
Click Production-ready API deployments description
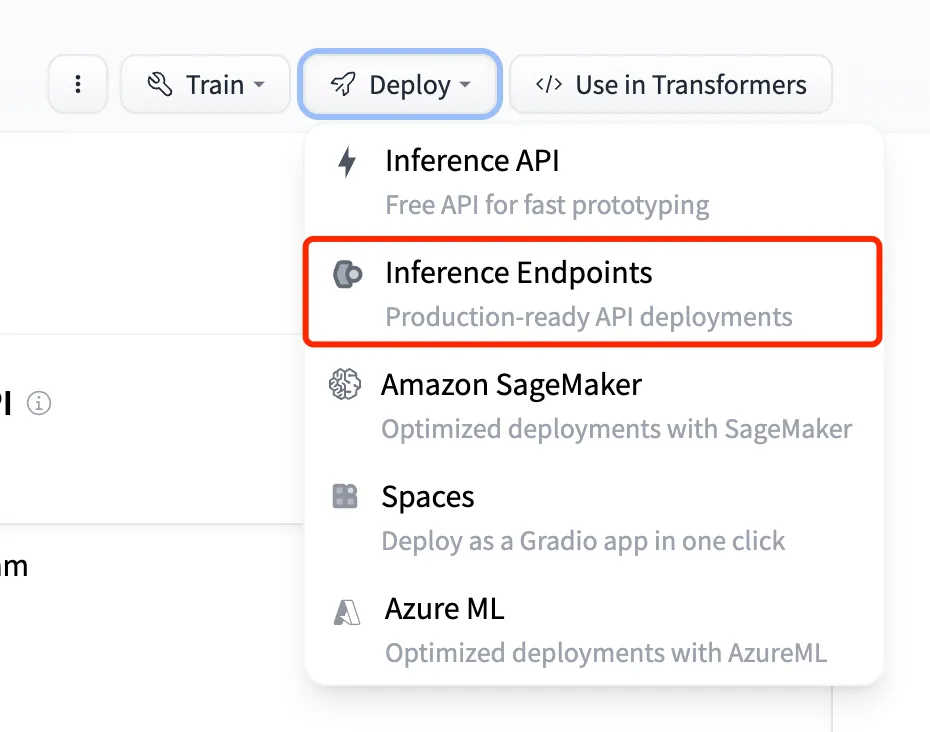589,317
